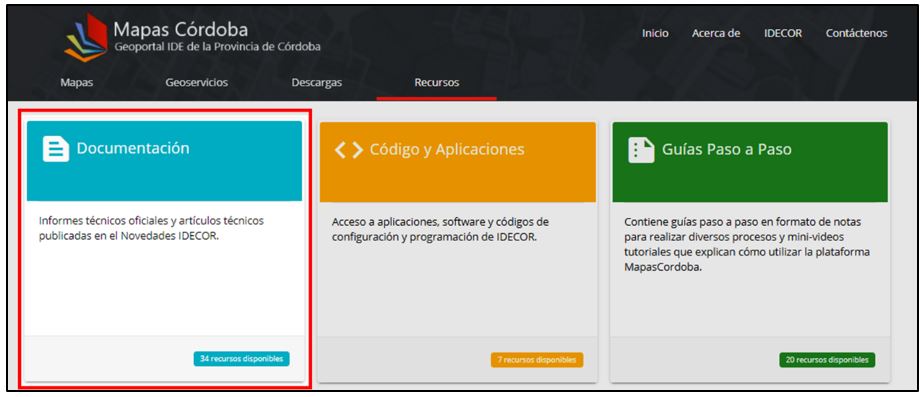Select the Recursos tab
This screenshot has width=921, height=397.
(x=437, y=83)
